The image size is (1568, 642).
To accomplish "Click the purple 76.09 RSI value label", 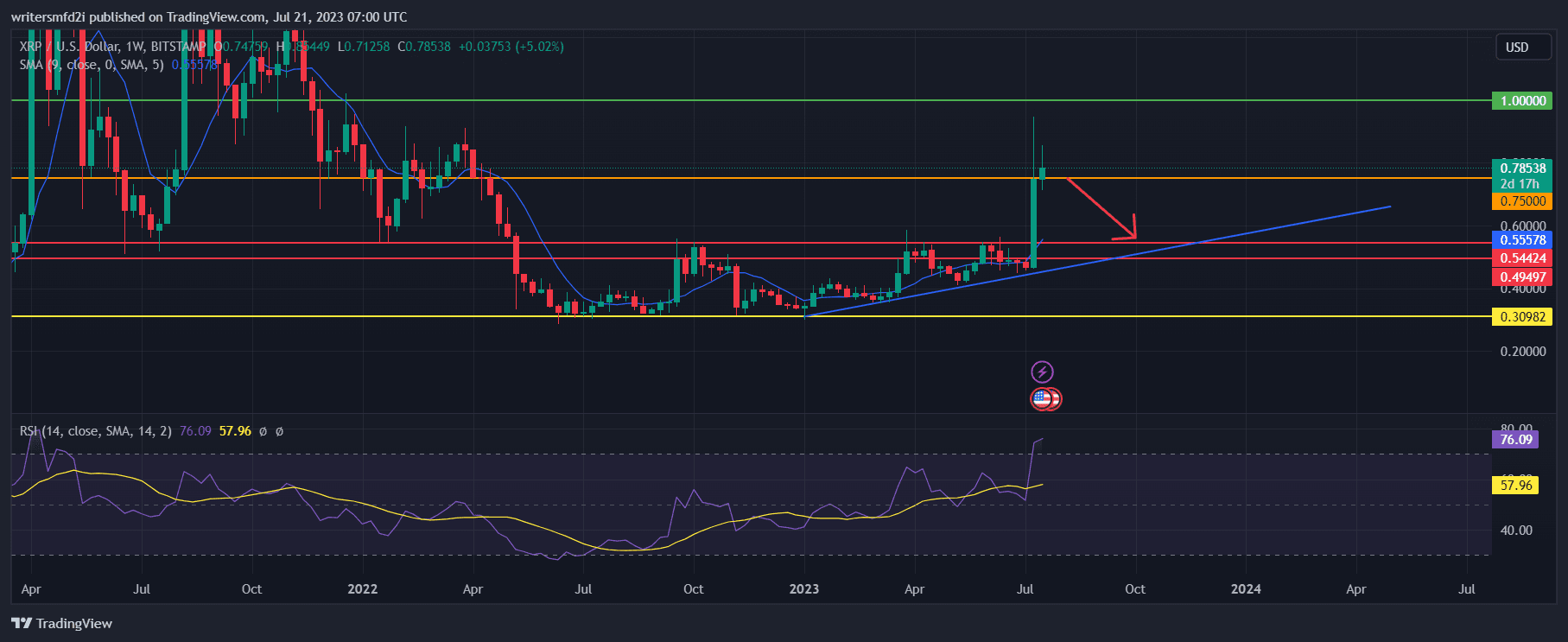I will [x=1515, y=440].
